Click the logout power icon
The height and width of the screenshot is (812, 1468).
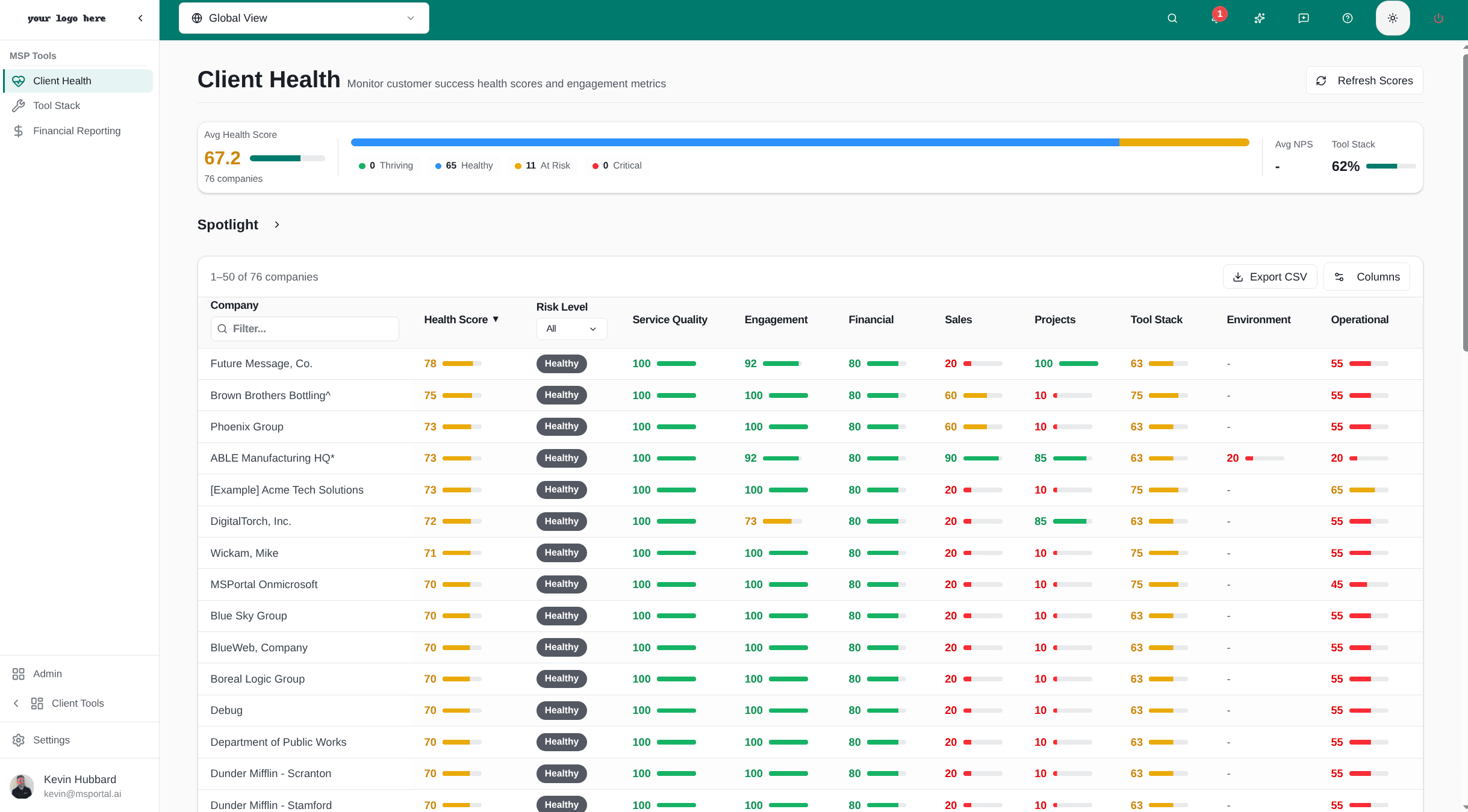(1438, 18)
